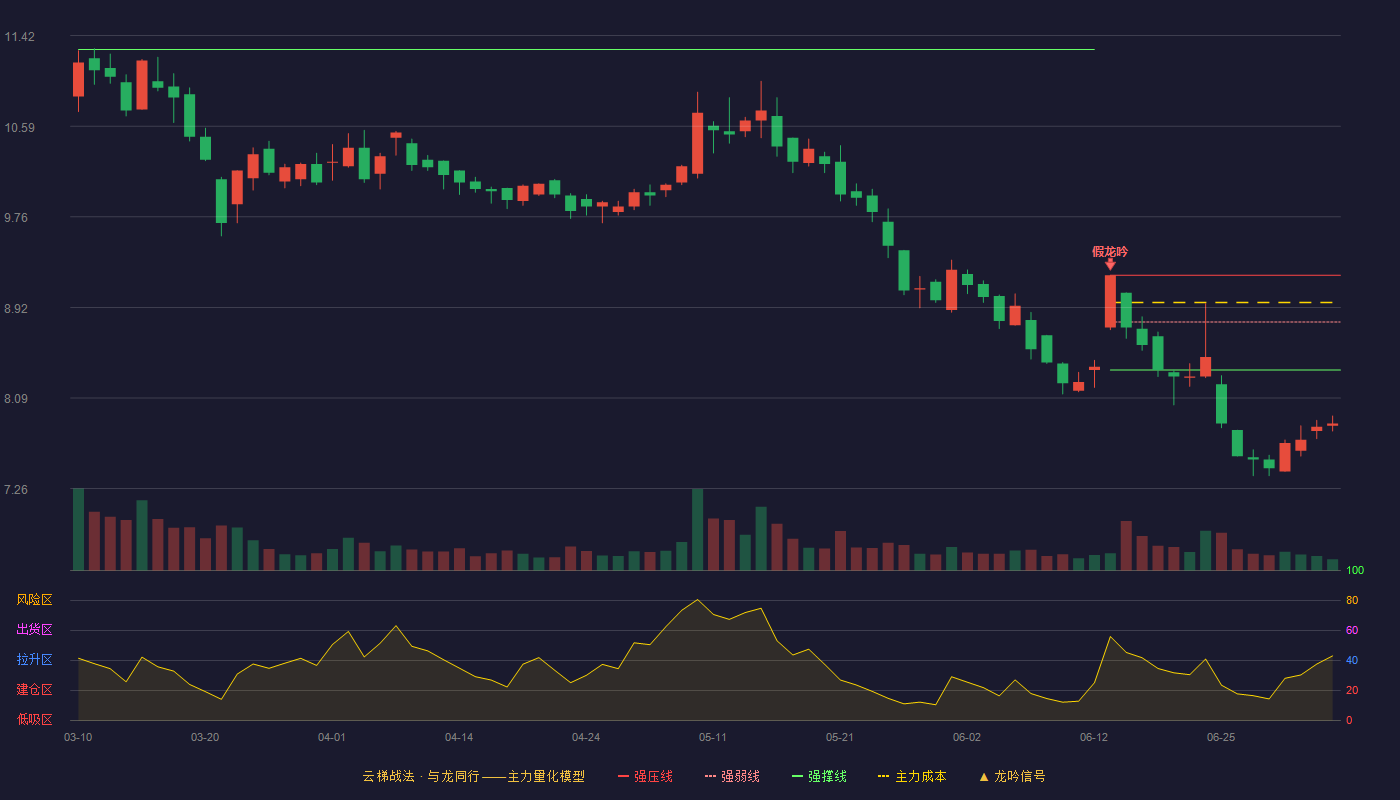Click the tall volume bar at 05-11

tap(697, 529)
